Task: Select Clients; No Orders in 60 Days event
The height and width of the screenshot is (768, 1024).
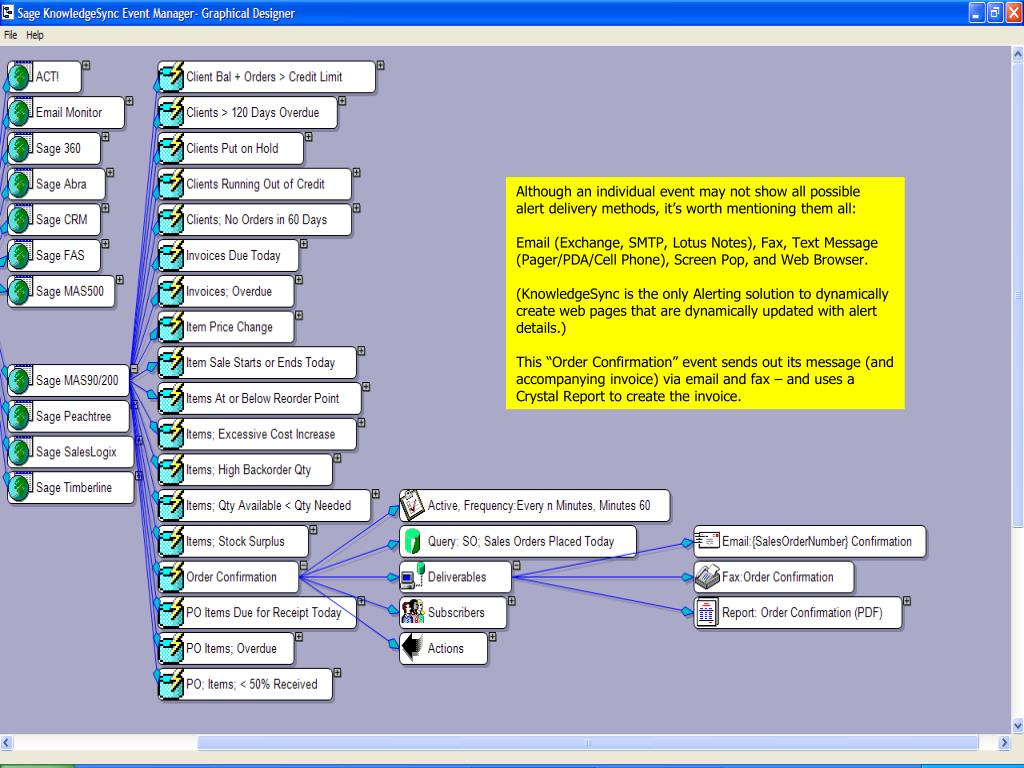Action: pos(255,219)
